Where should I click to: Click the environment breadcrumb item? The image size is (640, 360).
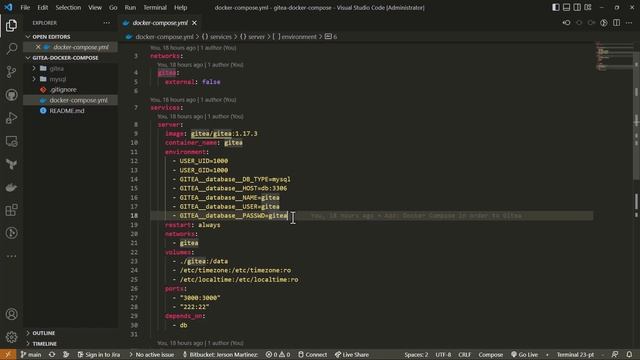click(294, 37)
